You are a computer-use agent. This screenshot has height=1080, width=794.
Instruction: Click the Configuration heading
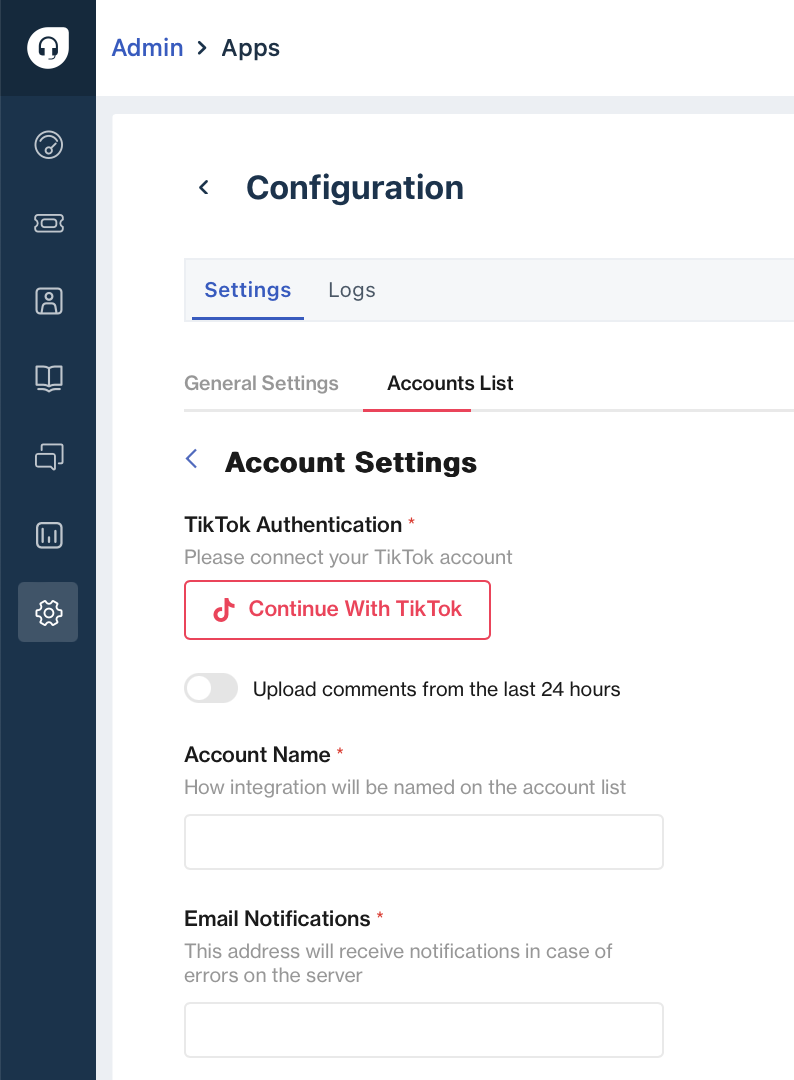coord(355,188)
